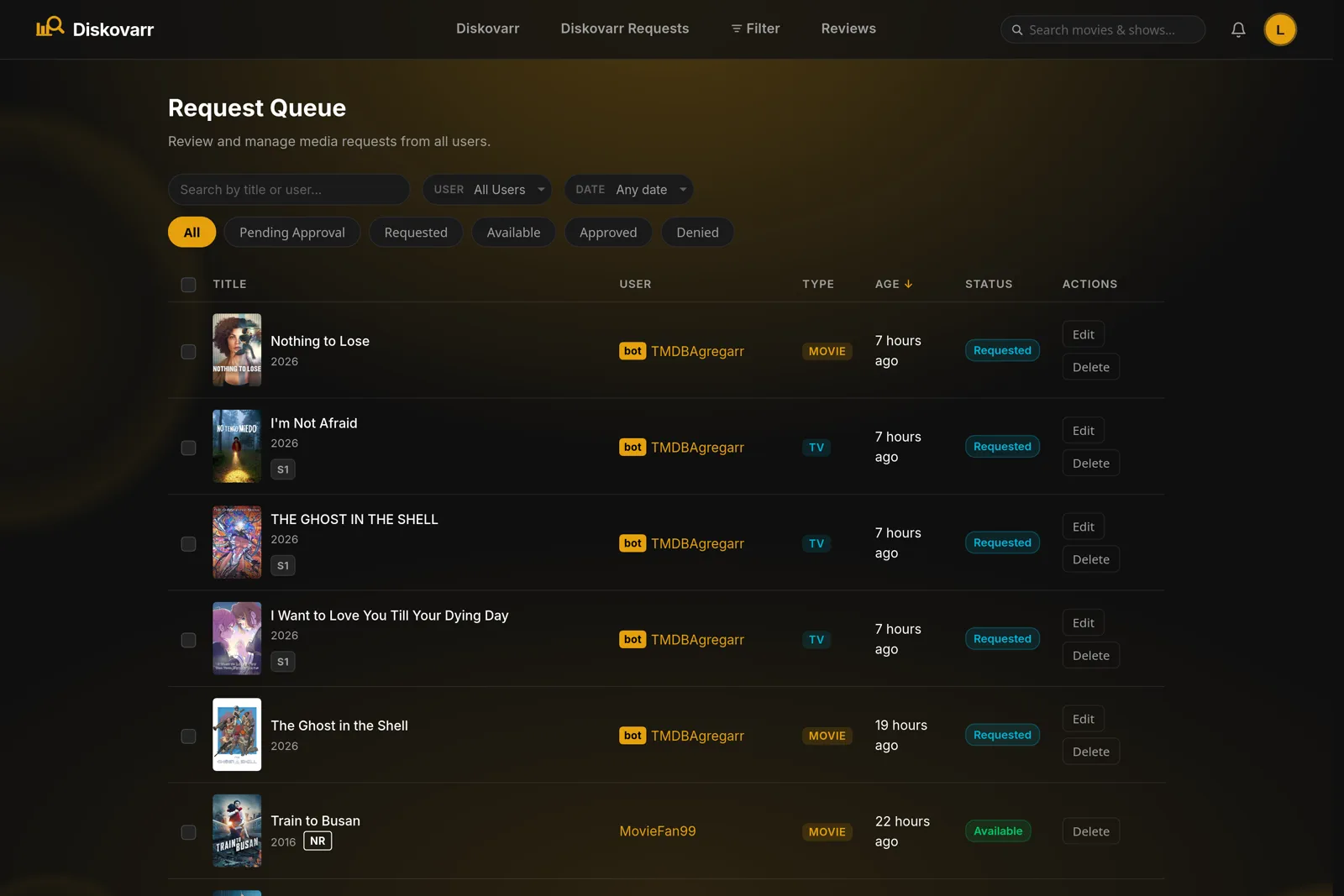Filter by Requested status

[x=416, y=233]
